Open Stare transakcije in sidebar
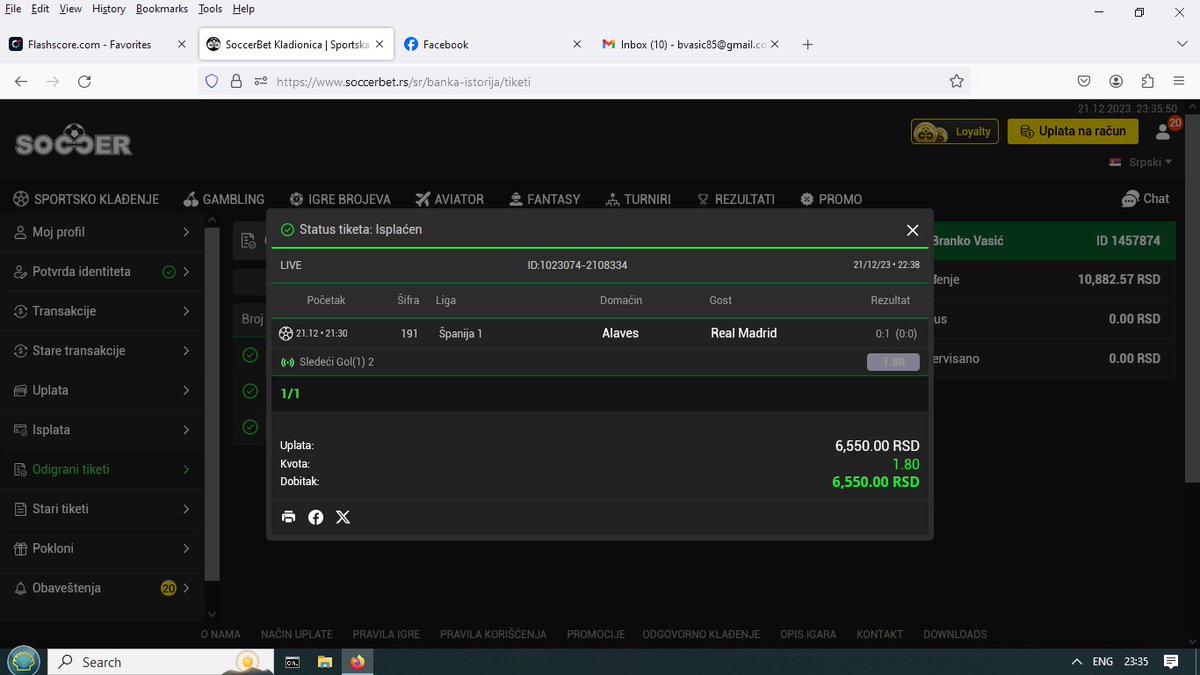Image resolution: width=1200 pixels, height=675 pixels. click(102, 351)
